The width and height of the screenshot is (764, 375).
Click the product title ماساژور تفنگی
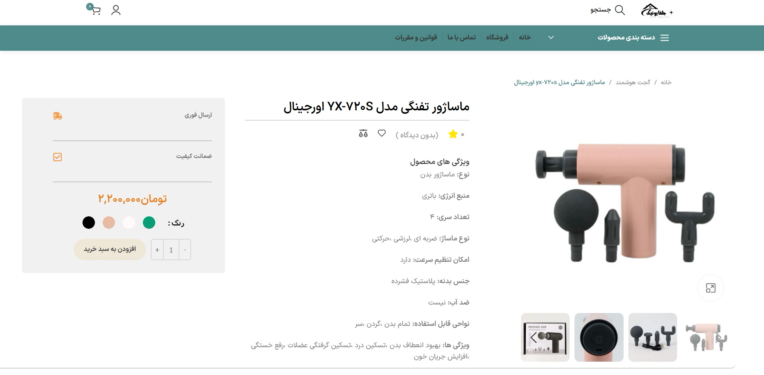(376, 107)
